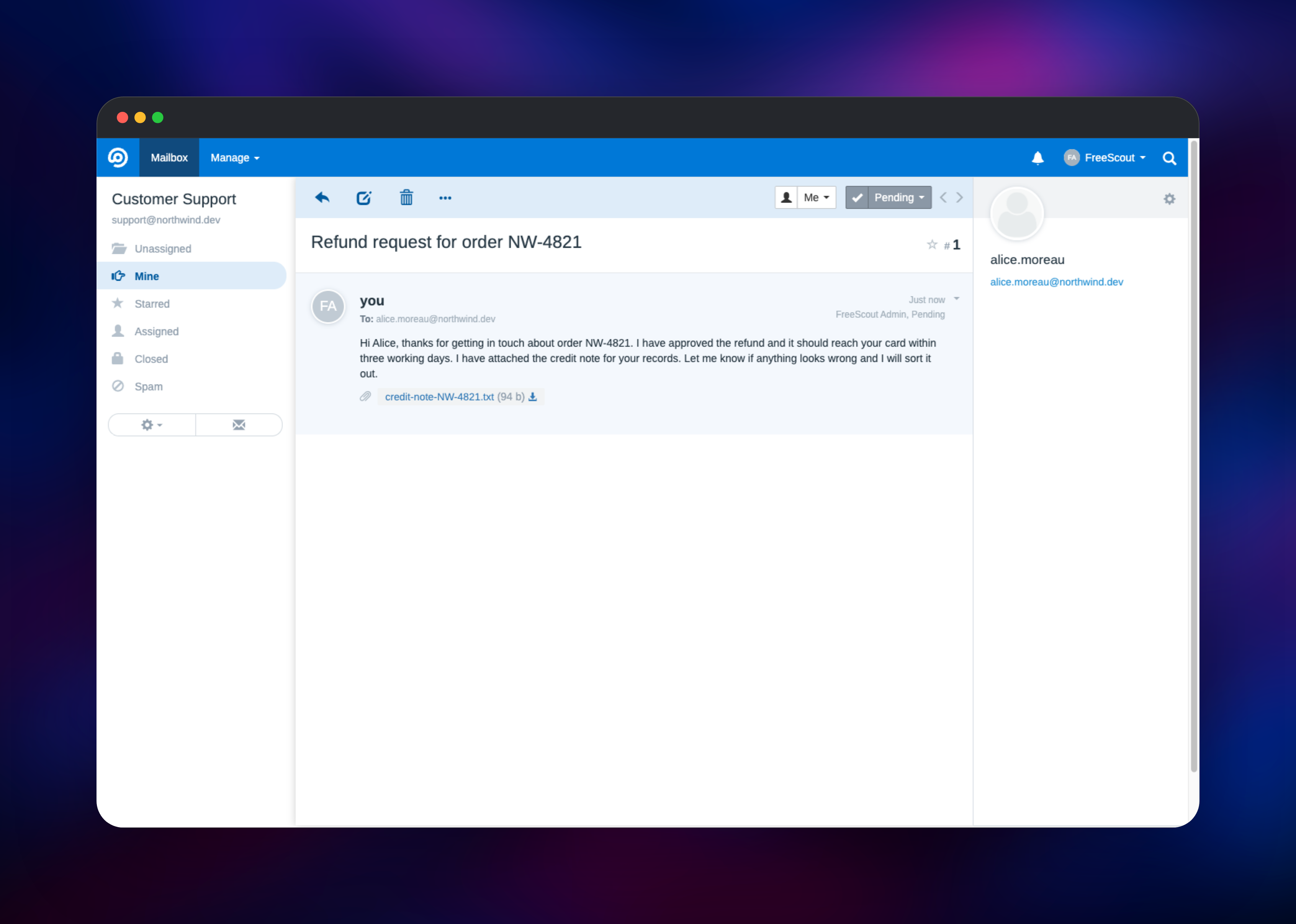The height and width of the screenshot is (924, 1296).
Task: Open the alice.moreau customer name
Action: click(x=1027, y=260)
